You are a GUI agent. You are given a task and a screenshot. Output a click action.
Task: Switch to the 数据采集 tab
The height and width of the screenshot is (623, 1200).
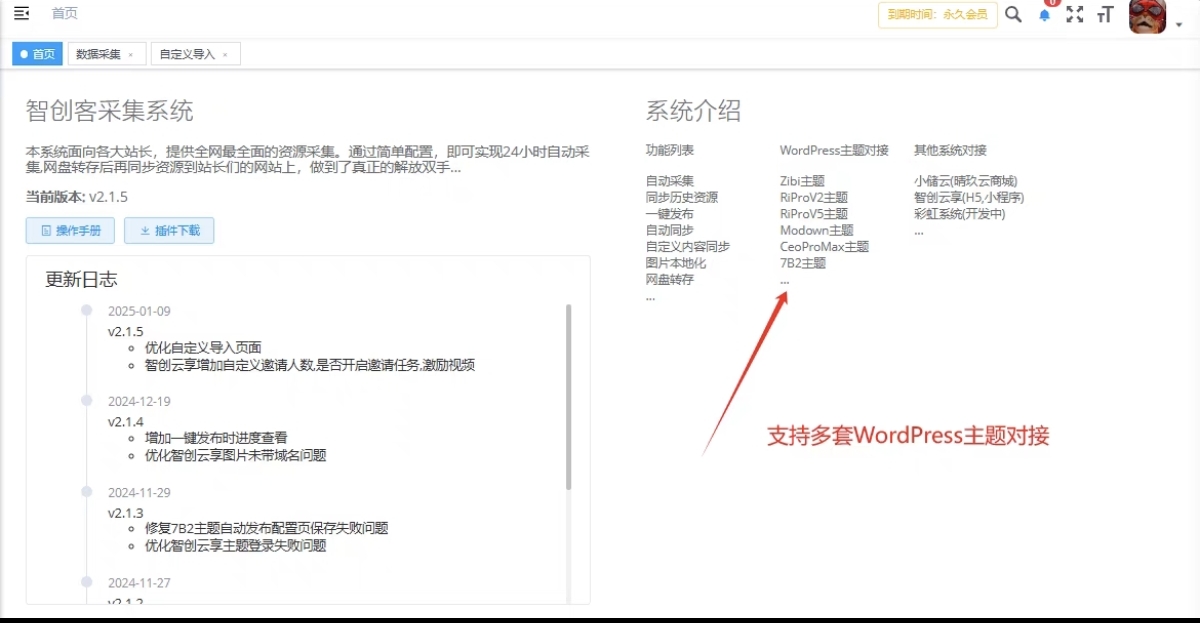[100, 53]
